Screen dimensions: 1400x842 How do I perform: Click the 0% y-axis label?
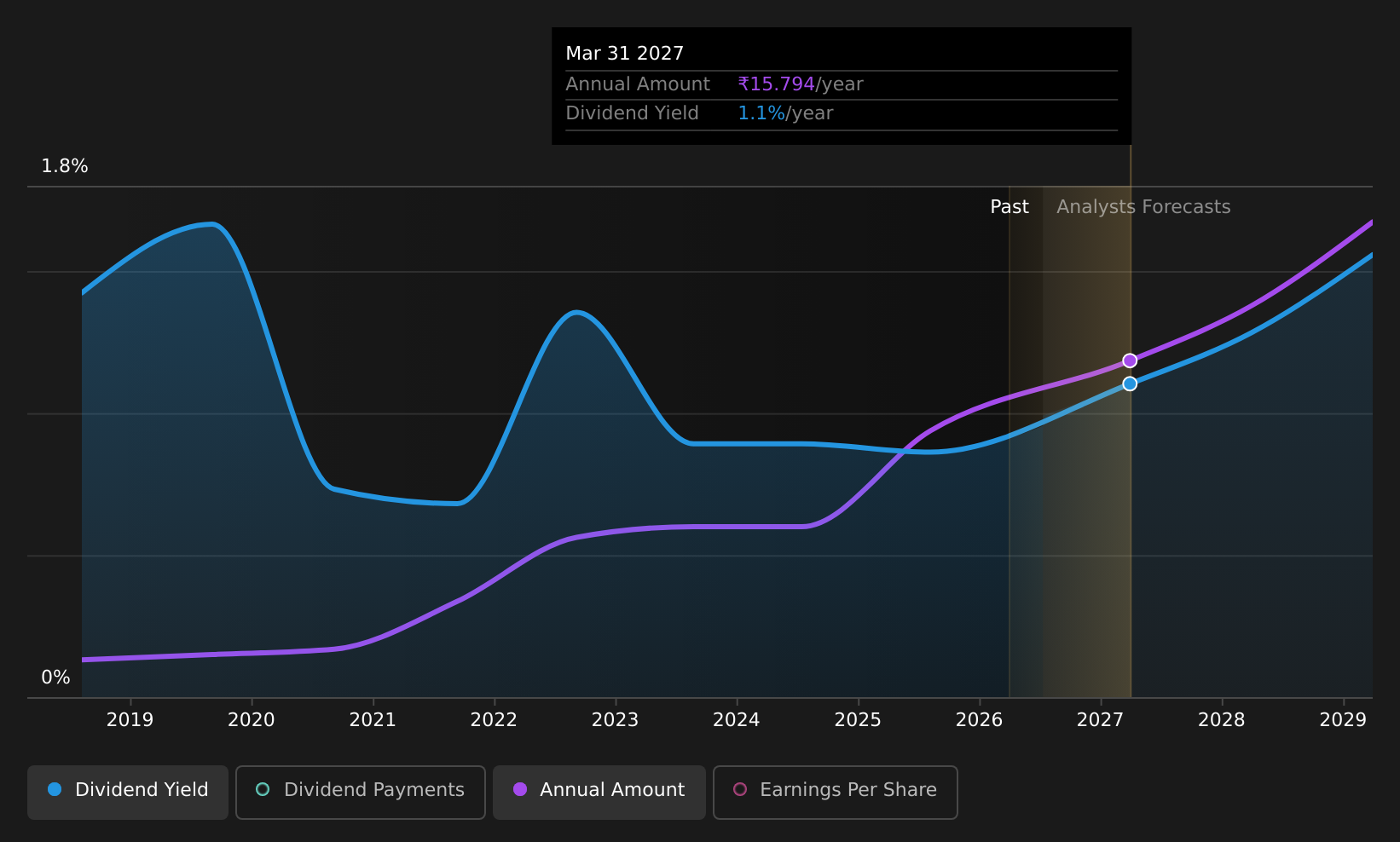(56, 678)
